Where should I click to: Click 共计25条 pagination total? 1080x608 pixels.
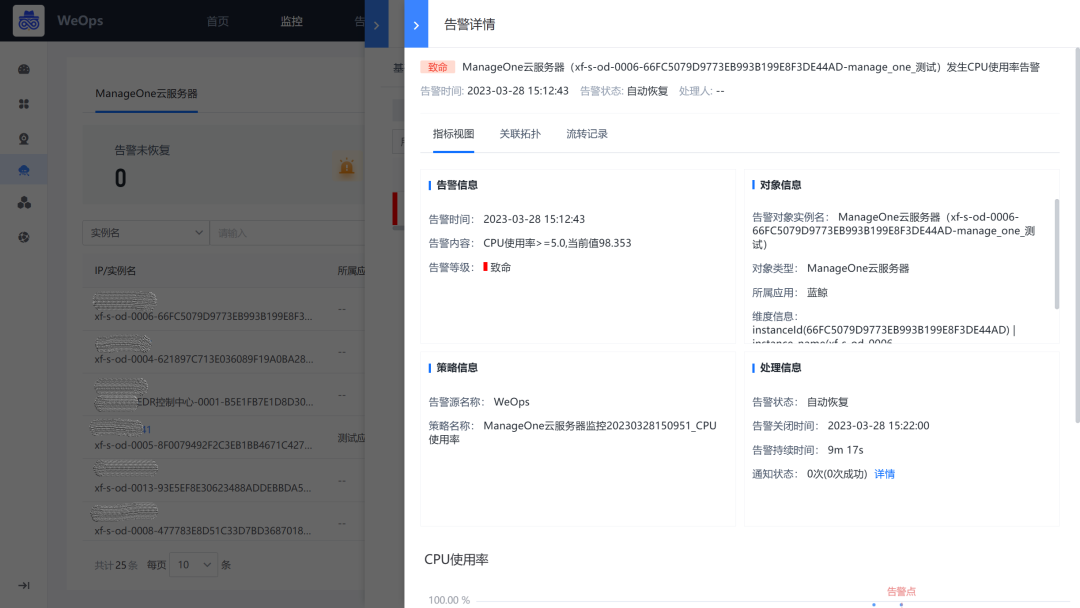tap(116, 565)
